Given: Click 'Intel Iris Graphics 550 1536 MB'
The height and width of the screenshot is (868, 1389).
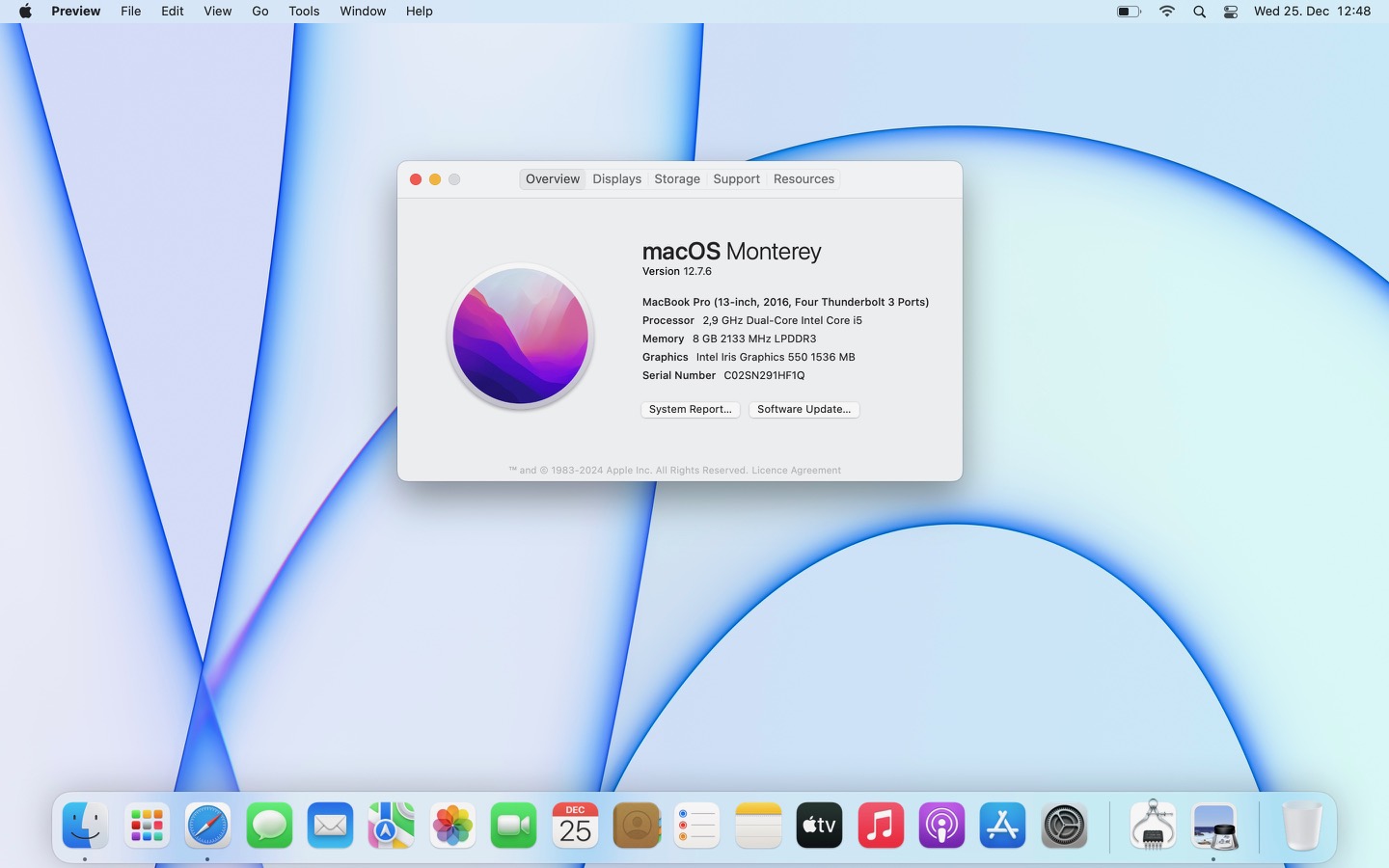Looking at the screenshot, I should coord(776,358).
